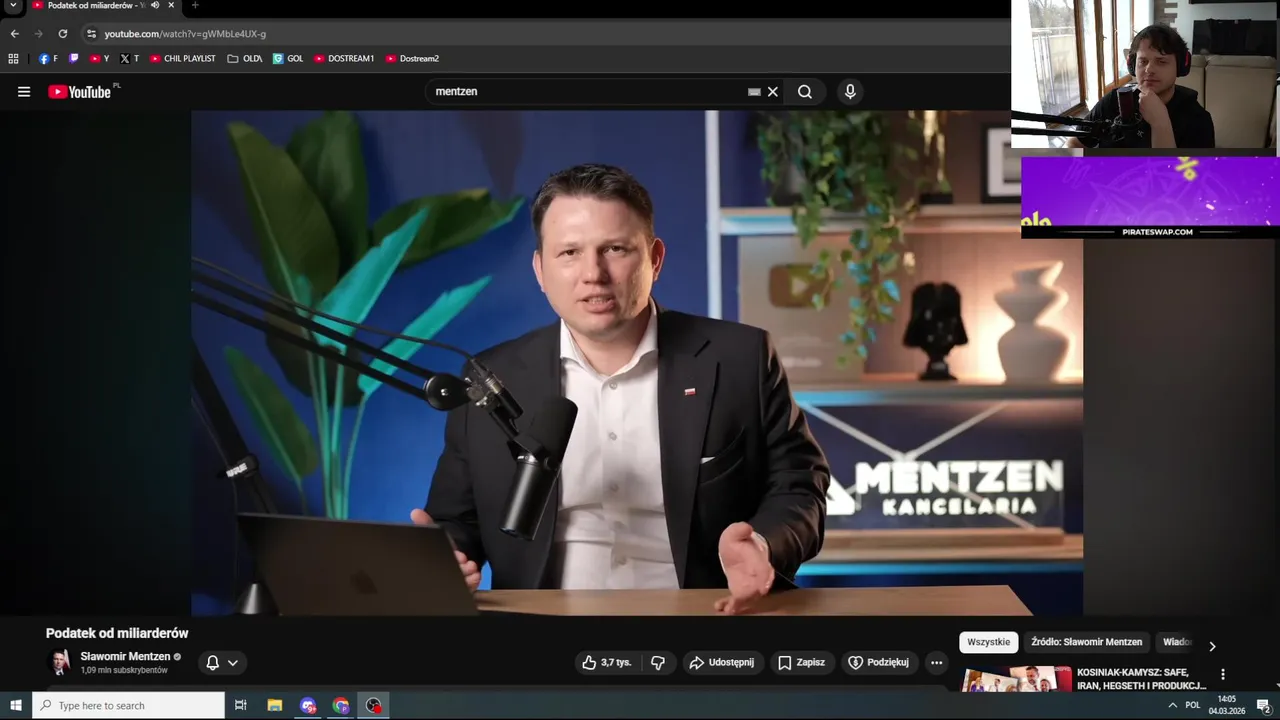The image size is (1280, 720).
Task: Open more actions ellipsis under the video
Action: tap(936, 662)
